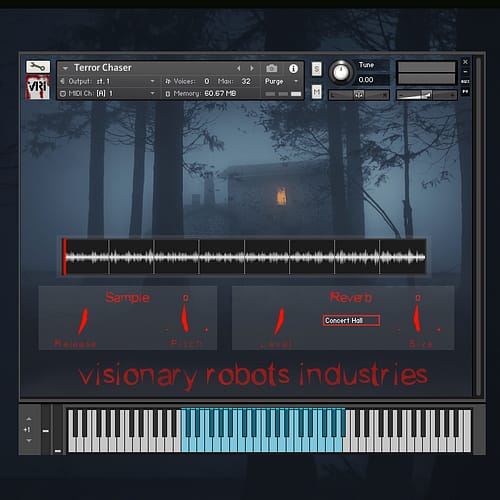Click the red waveform start marker
Screen dimensions: 500x500
click(65, 257)
